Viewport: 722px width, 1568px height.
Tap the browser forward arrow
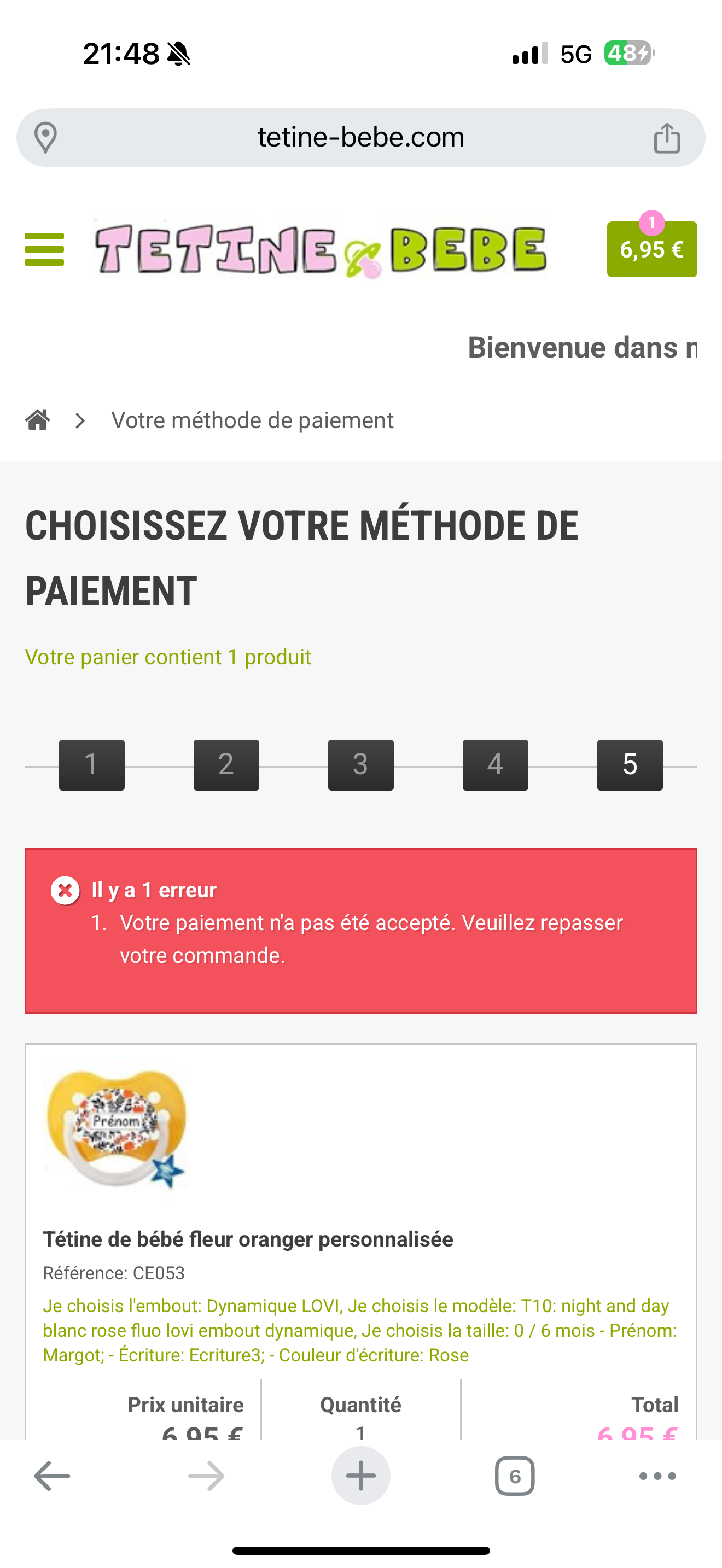tap(206, 1476)
